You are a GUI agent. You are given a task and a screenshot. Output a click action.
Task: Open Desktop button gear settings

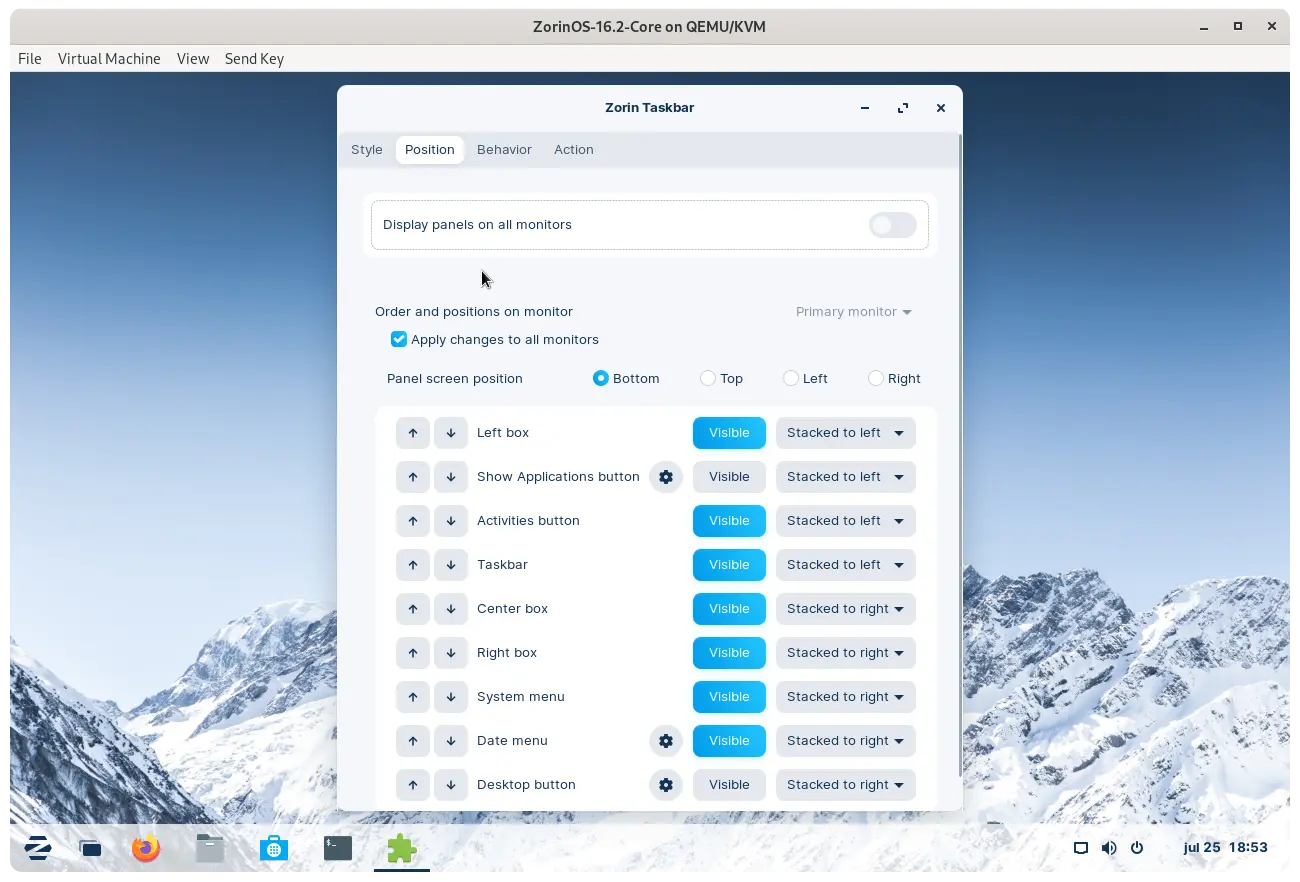[666, 785]
